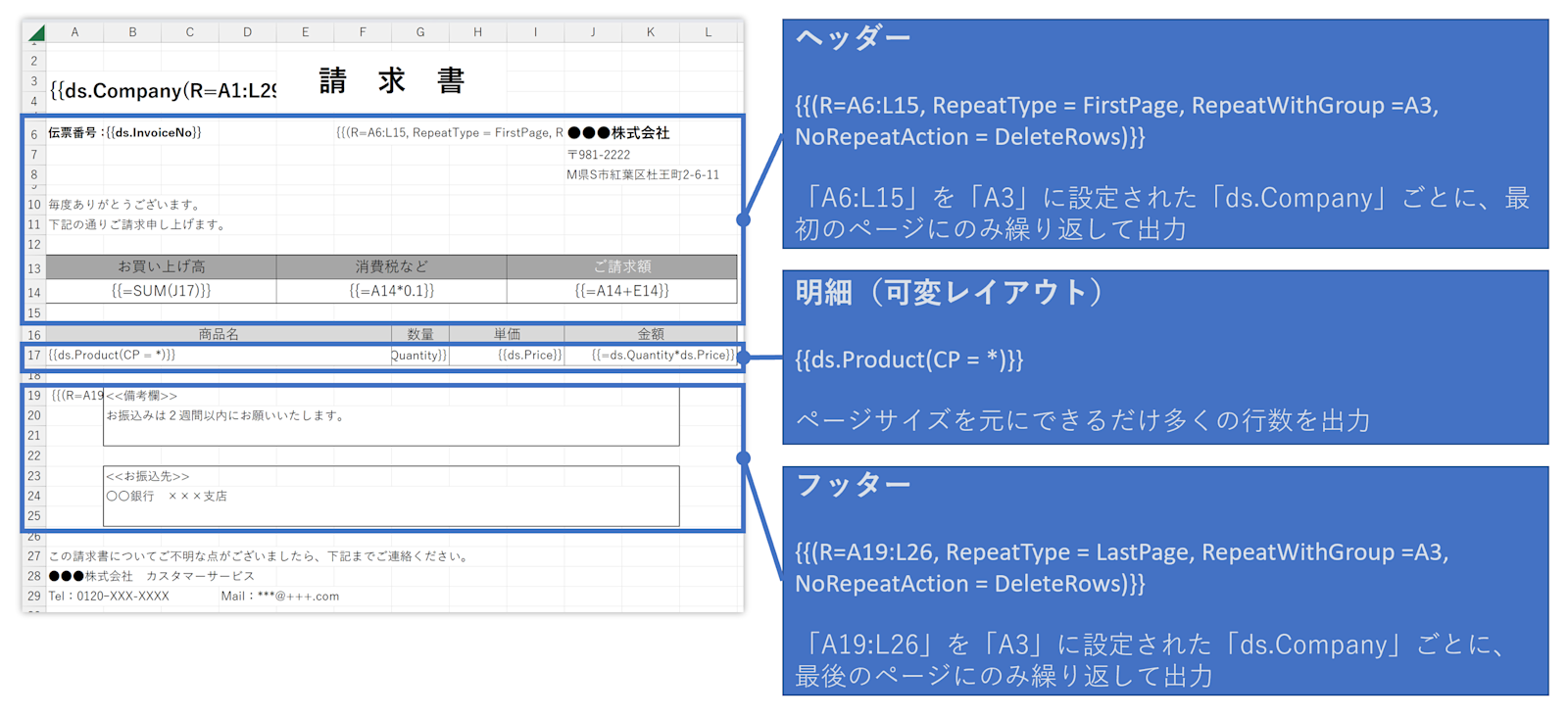Select column A header
This screenshot has width=1568, height=717.
coord(74,32)
